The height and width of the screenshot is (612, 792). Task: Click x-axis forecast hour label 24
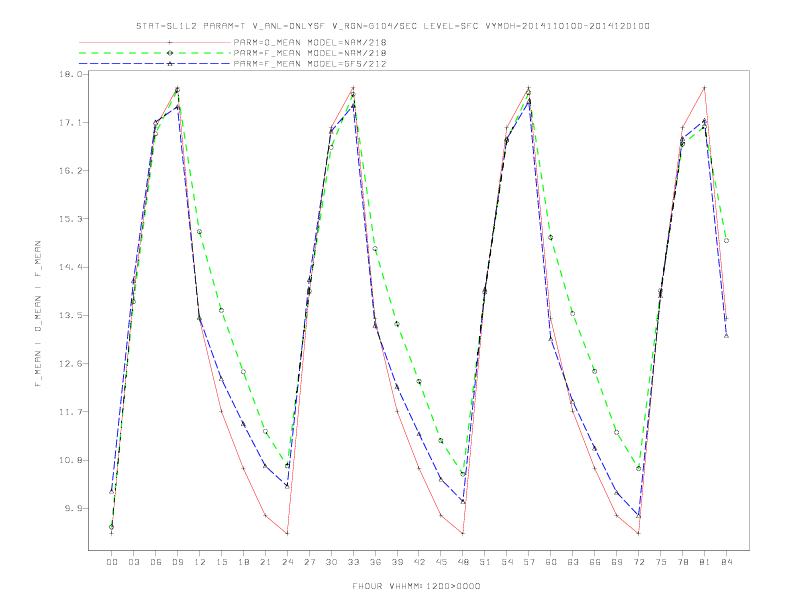click(x=287, y=562)
